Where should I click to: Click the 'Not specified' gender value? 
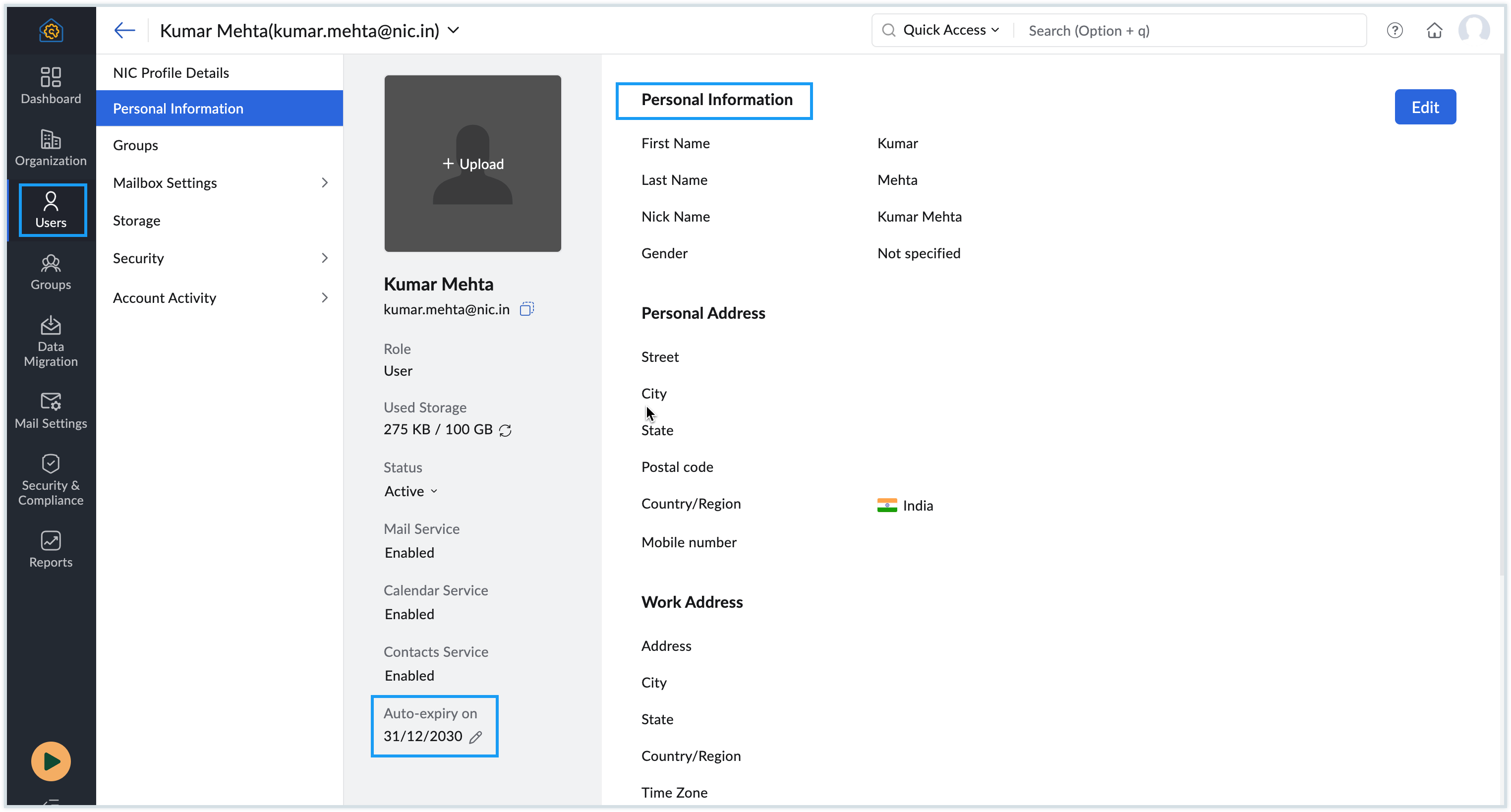coord(919,253)
